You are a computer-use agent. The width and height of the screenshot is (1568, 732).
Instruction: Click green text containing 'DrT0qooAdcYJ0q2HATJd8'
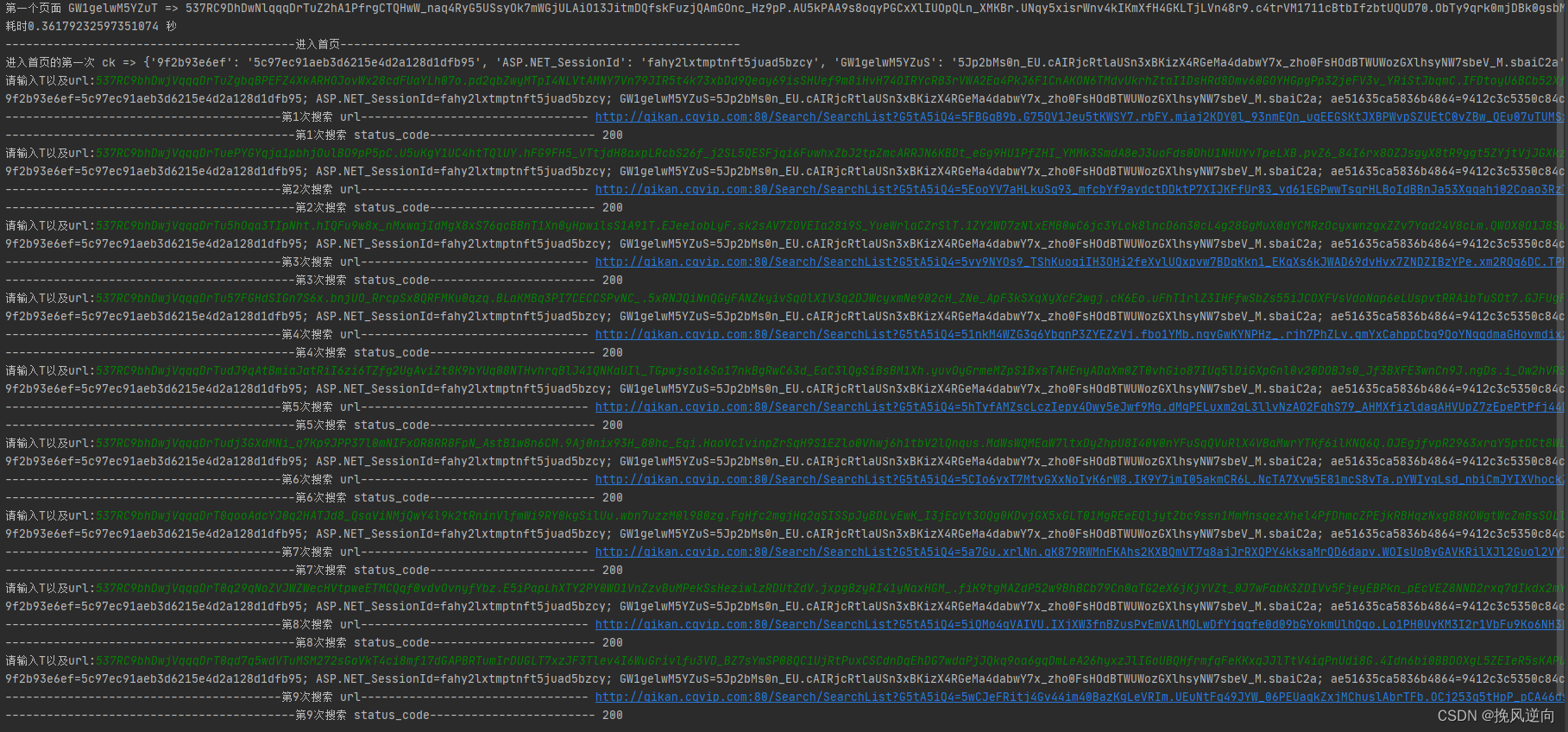(x=828, y=516)
